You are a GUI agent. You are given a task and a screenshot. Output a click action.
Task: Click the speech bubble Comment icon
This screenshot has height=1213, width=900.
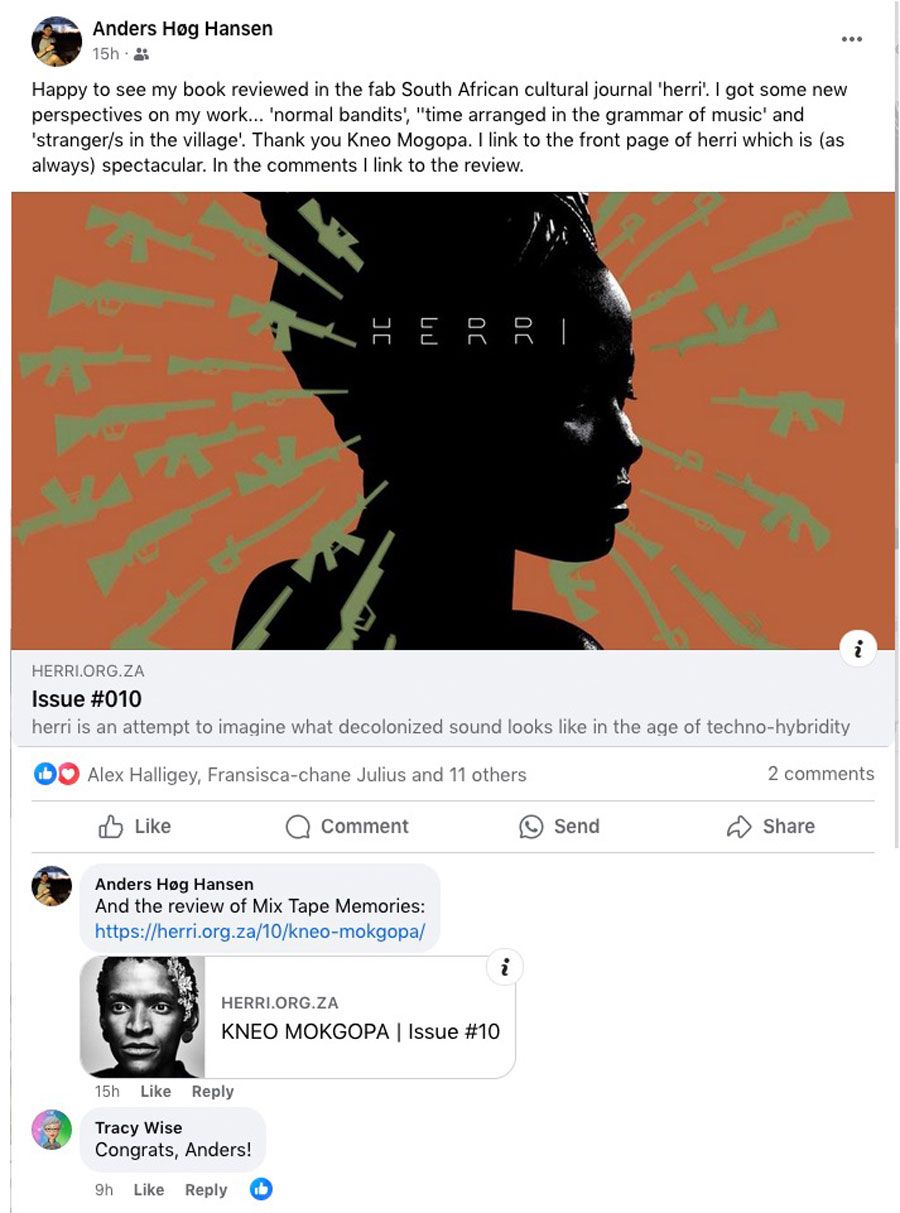(x=298, y=827)
